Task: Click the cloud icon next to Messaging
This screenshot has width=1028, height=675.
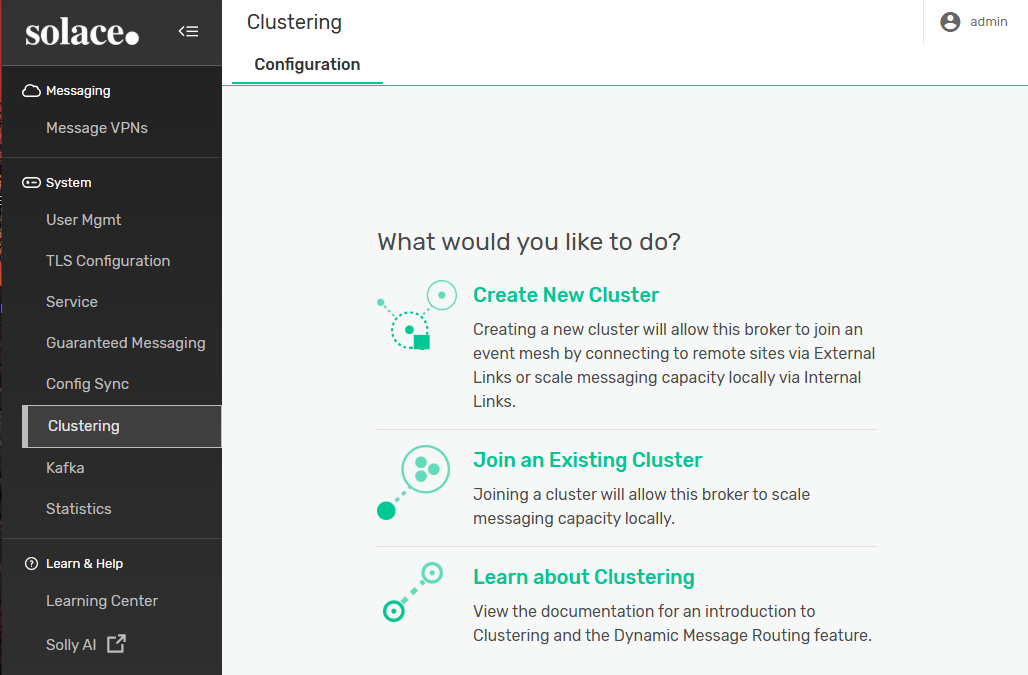Action: 31,91
